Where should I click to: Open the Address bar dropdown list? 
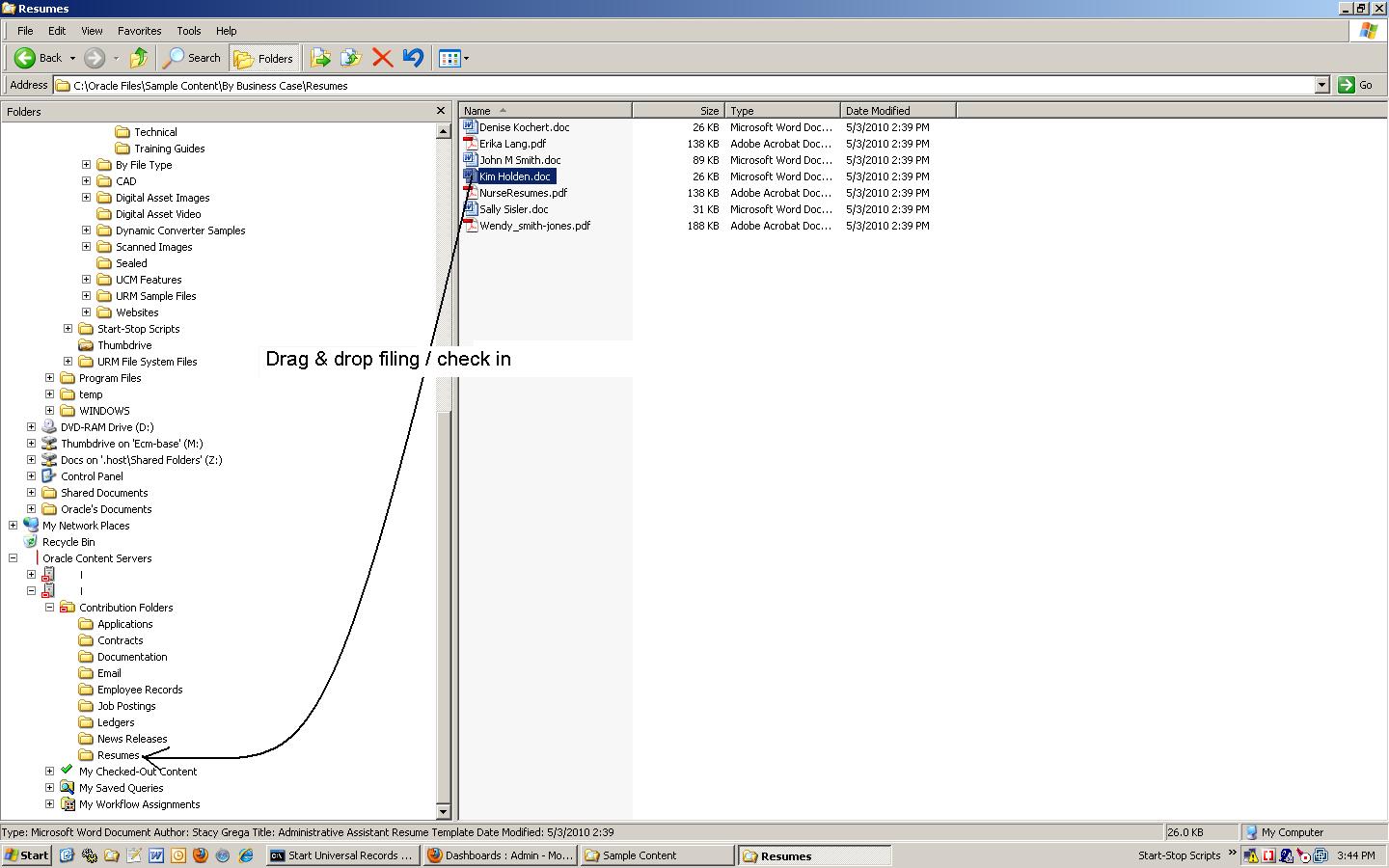1321,85
